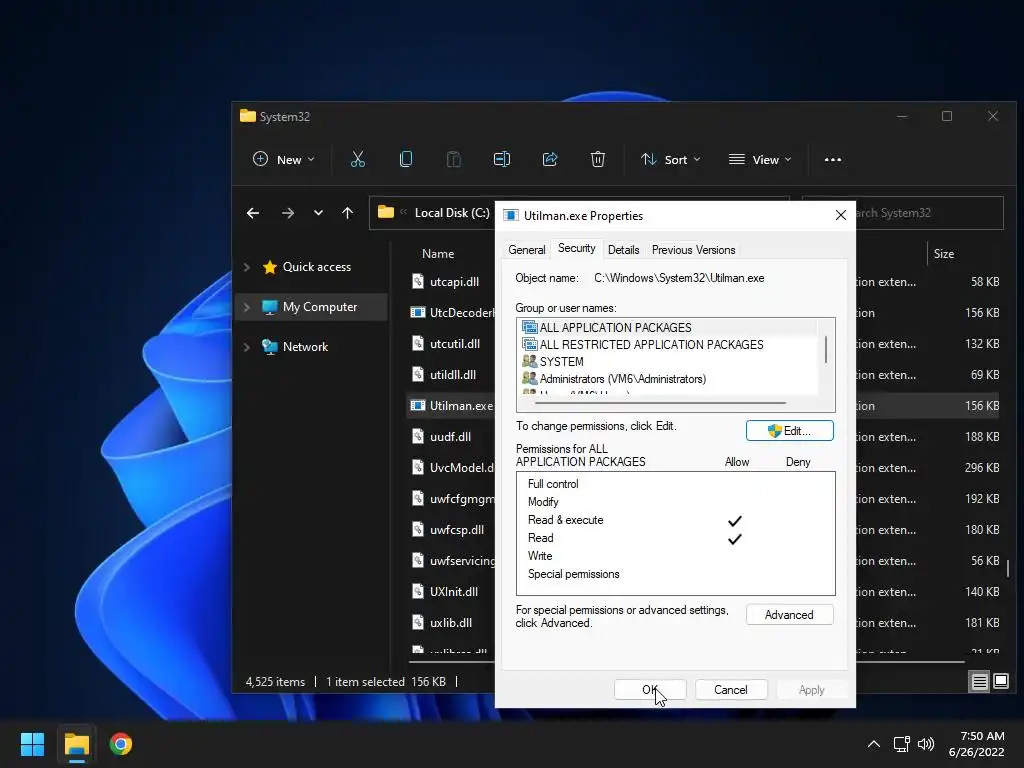Expand the Network tree node
The height and width of the screenshot is (768, 1024).
tap(247, 347)
